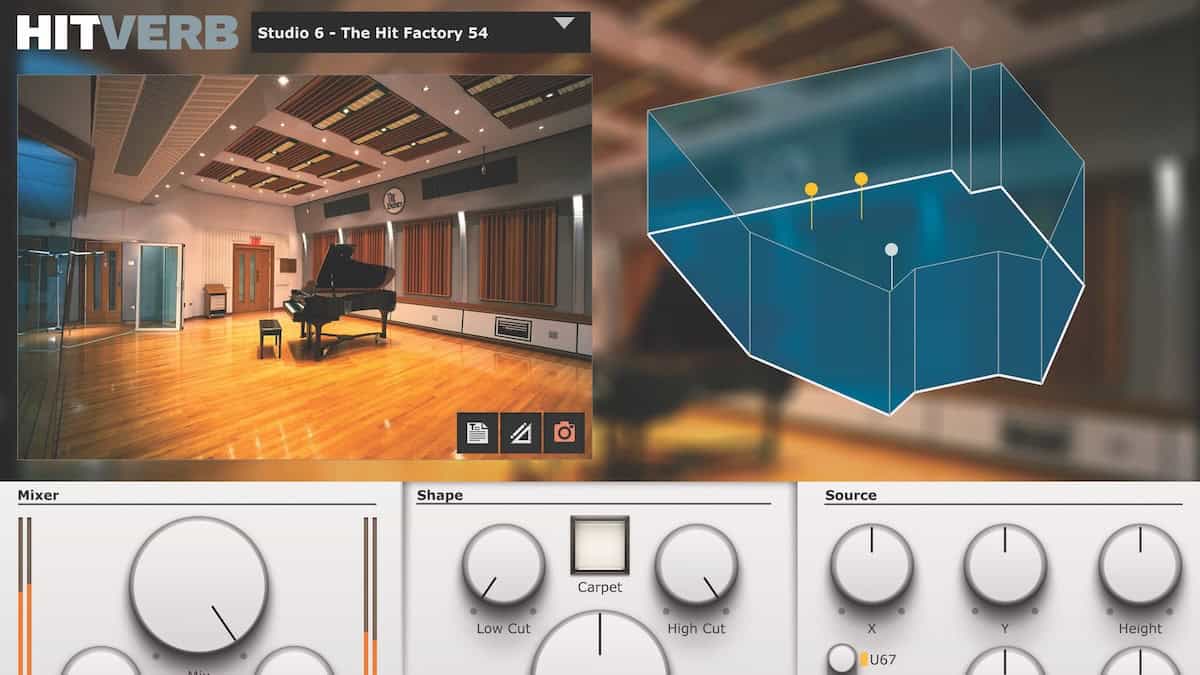Click the Studio 6 - The Hit Factory 54 preset name
The image size is (1200, 675).
click(373, 33)
